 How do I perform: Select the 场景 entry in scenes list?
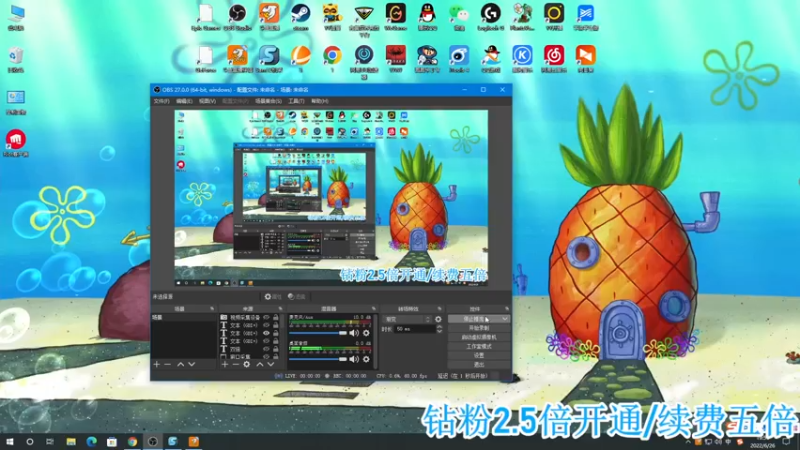(184, 317)
